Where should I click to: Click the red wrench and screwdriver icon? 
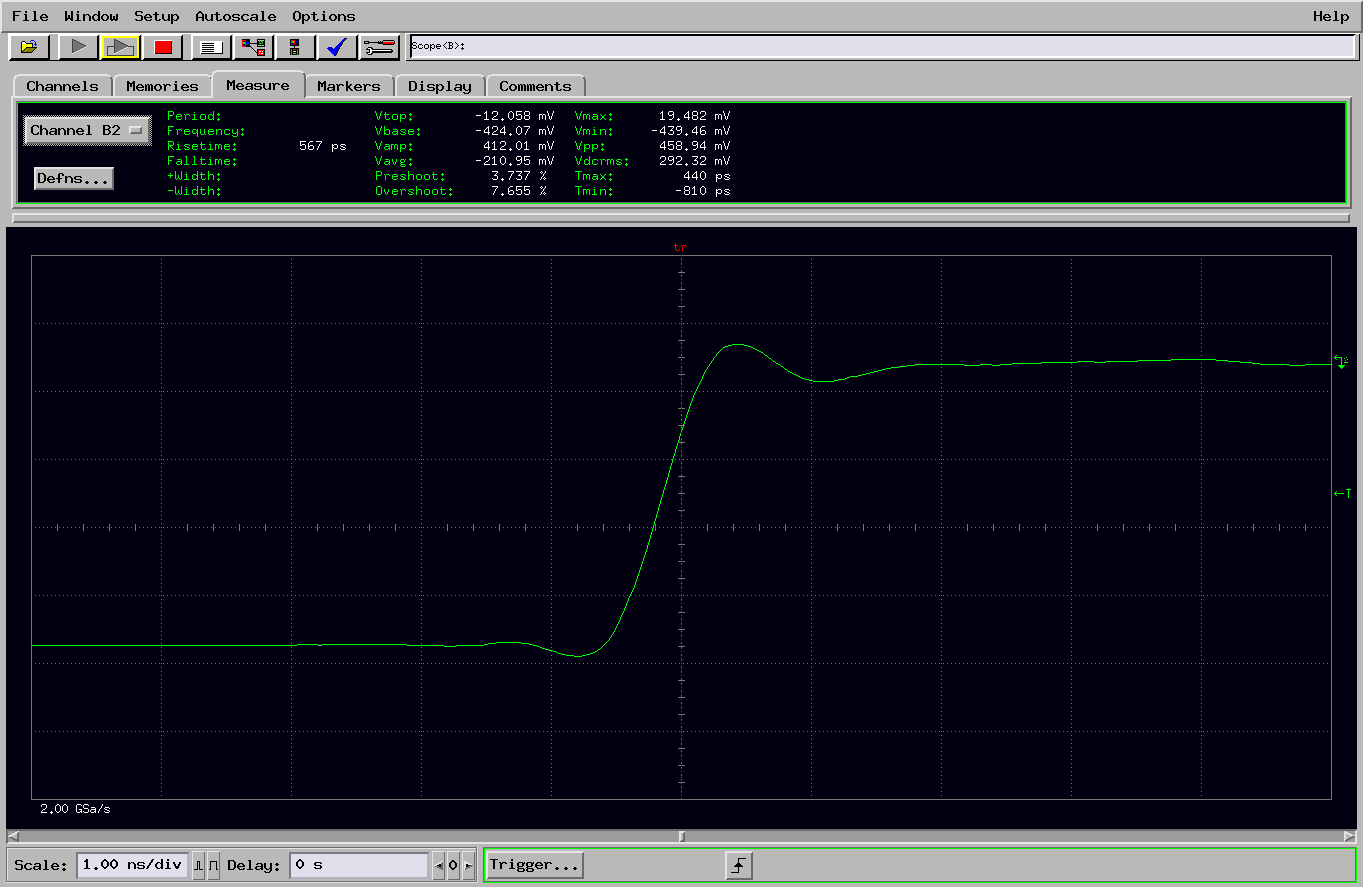[380, 47]
